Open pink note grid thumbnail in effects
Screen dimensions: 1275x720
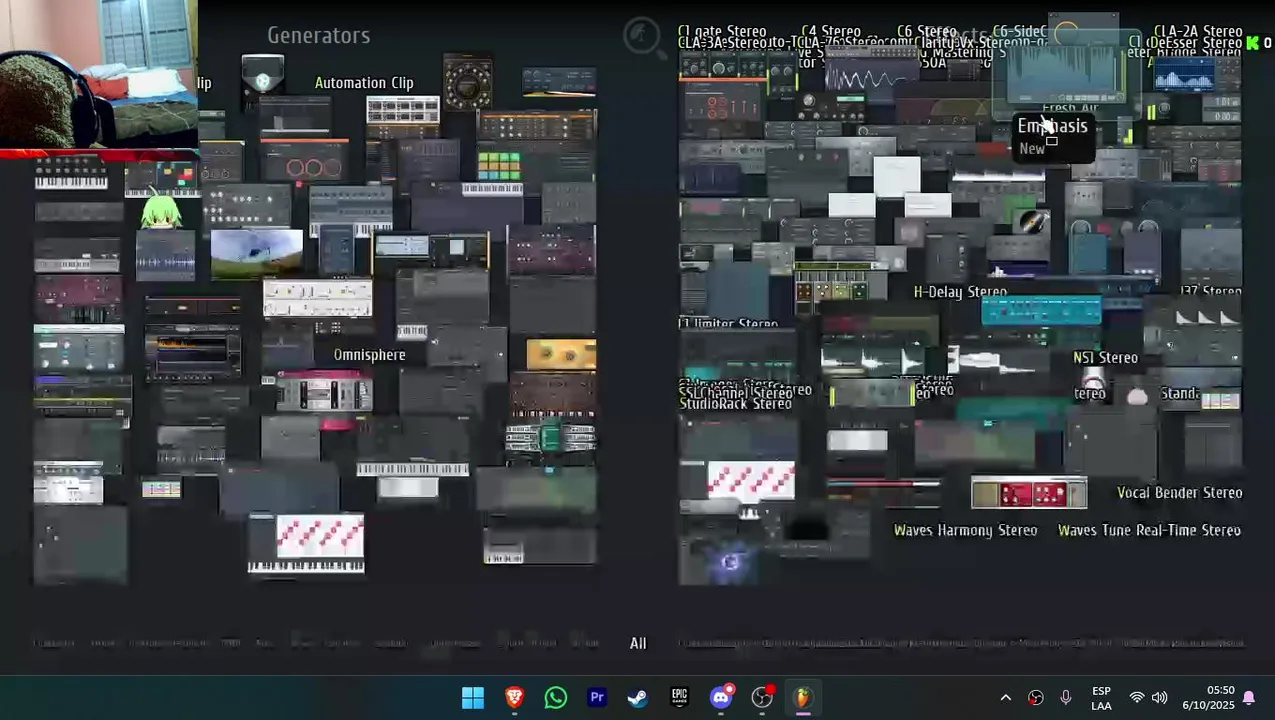click(x=751, y=480)
